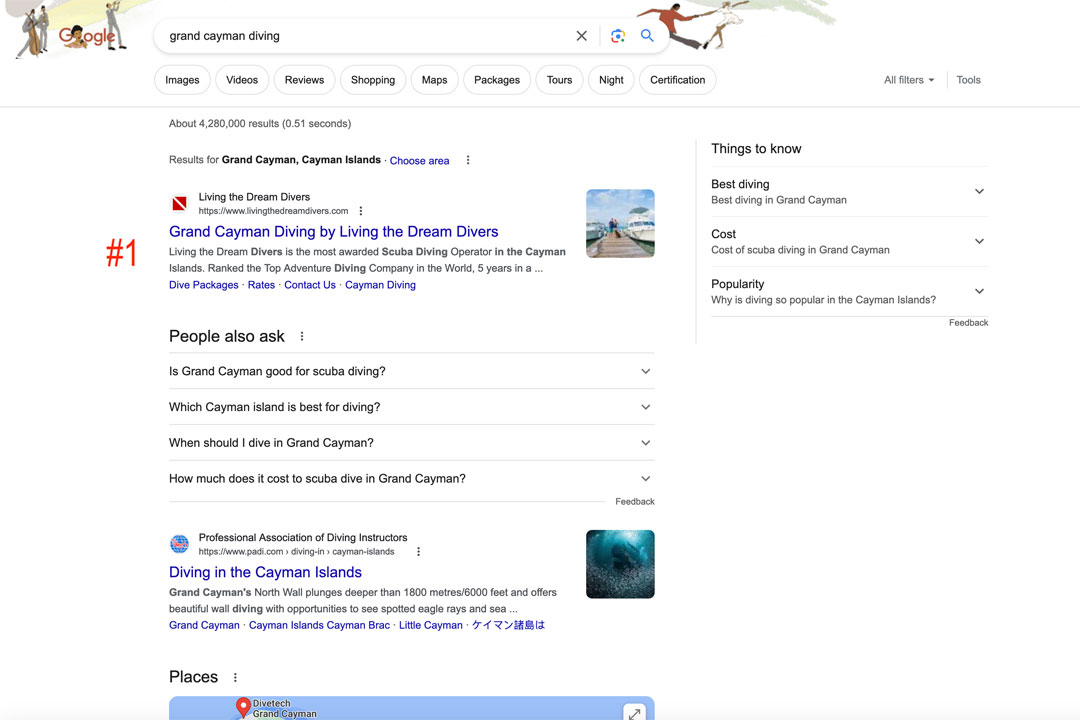Click the Choose area link

click(419, 161)
